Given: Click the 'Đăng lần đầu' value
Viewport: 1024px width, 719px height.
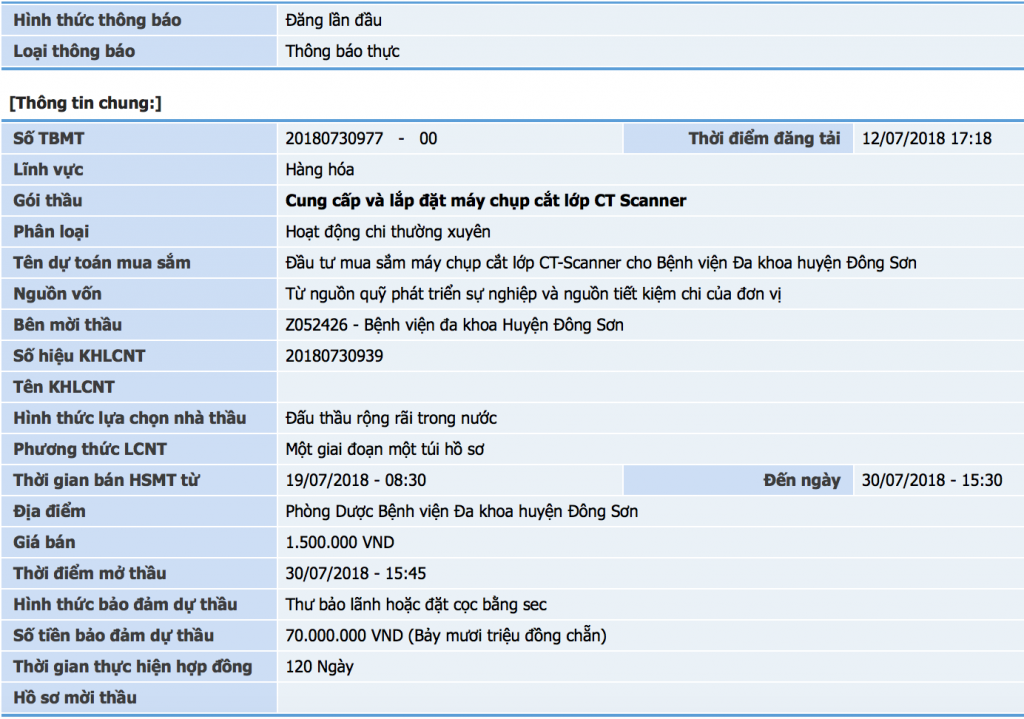Looking at the screenshot, I should (x=333, y=20).
